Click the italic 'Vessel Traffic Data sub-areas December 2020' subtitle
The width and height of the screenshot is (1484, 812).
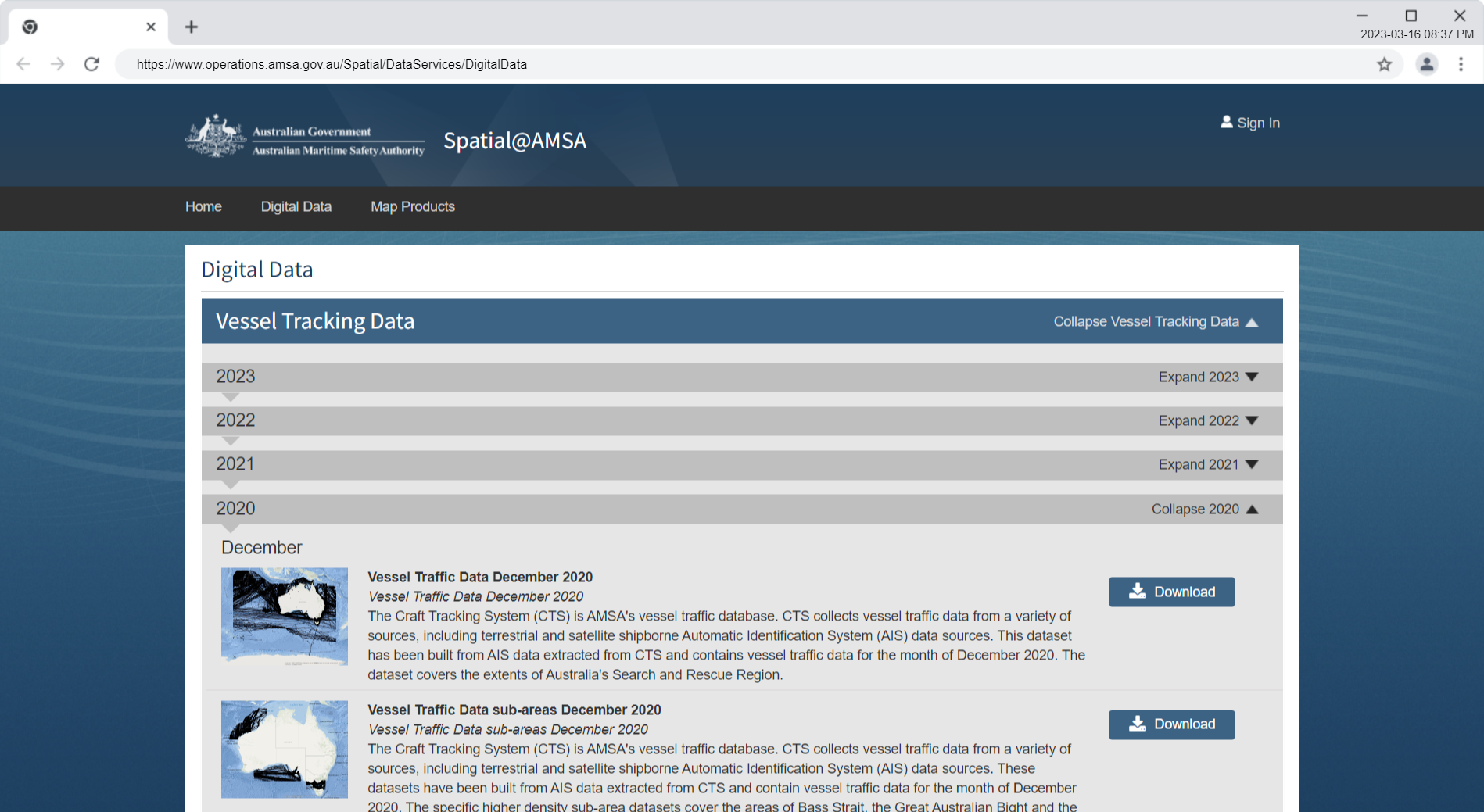coord(508,729)
